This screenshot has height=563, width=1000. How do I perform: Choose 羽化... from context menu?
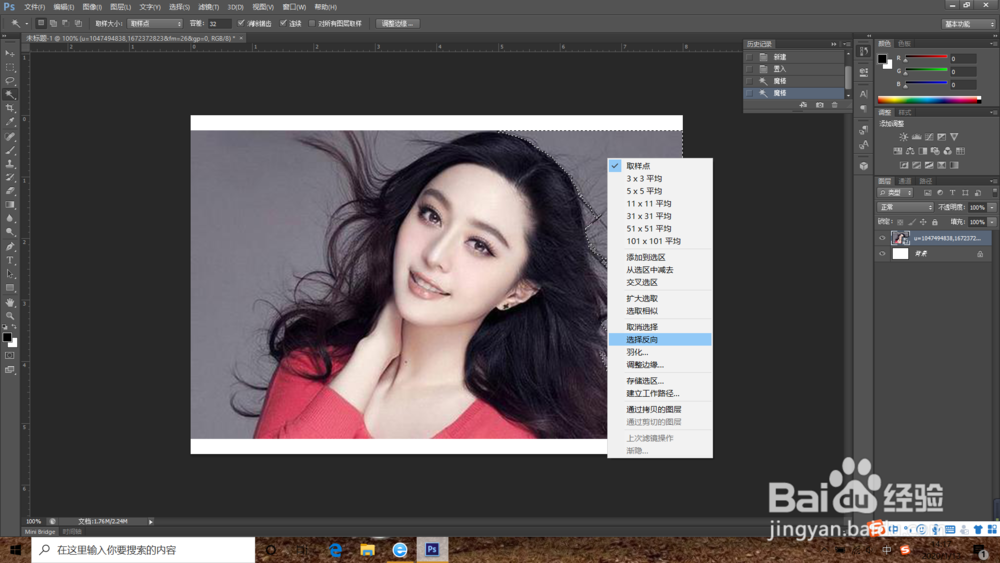[660, 352]
